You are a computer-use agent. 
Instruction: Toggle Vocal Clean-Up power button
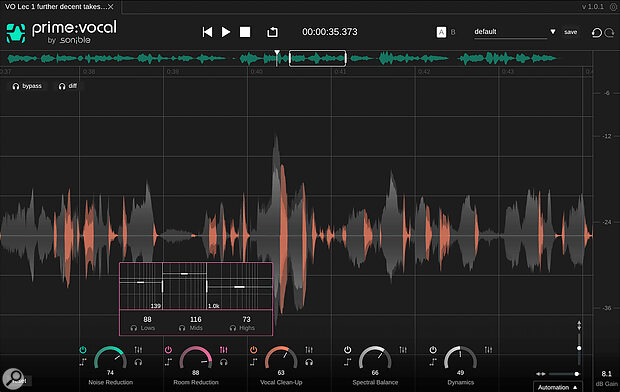pyautogui.click(x=253, y=350)
